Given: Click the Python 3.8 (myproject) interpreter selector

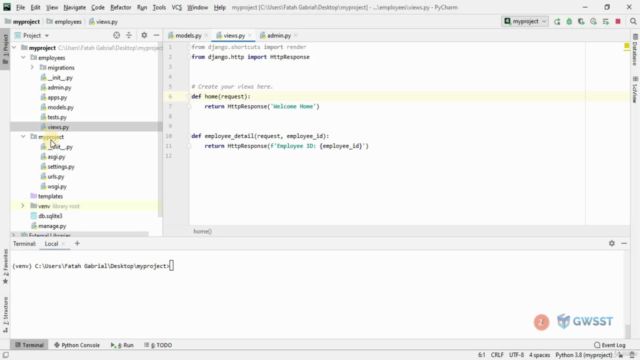Looking at the screenshot, I should point(584,355).
